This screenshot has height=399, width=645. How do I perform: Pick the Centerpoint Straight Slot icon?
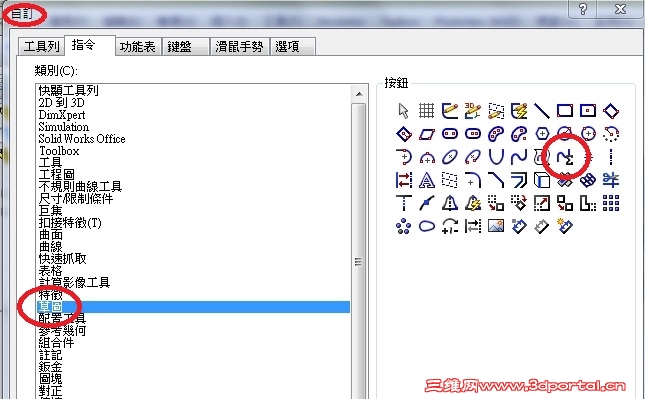473,134
